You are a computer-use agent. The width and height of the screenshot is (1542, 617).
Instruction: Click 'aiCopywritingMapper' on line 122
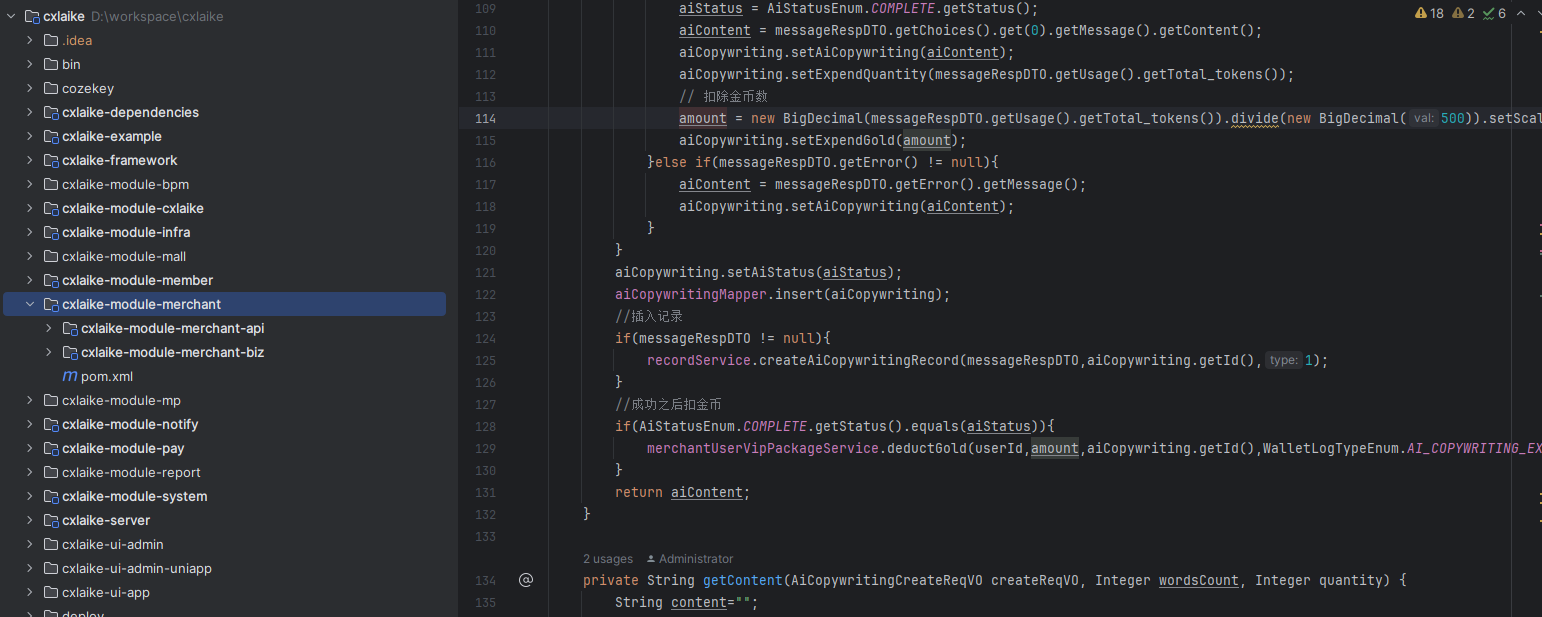point(691,294)
